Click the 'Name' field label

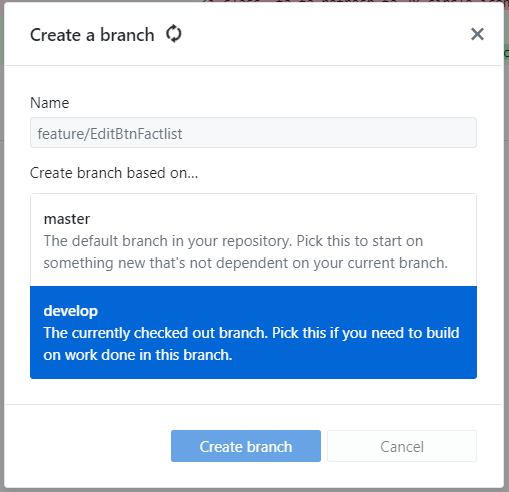click(50, 103)
